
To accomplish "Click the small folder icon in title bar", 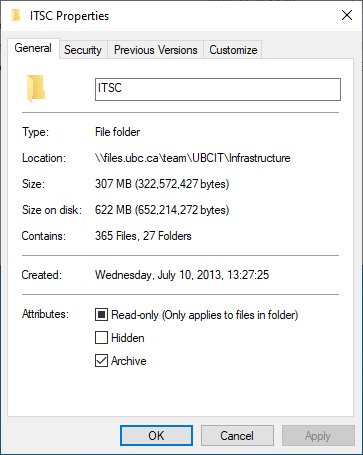I will 16,16.
